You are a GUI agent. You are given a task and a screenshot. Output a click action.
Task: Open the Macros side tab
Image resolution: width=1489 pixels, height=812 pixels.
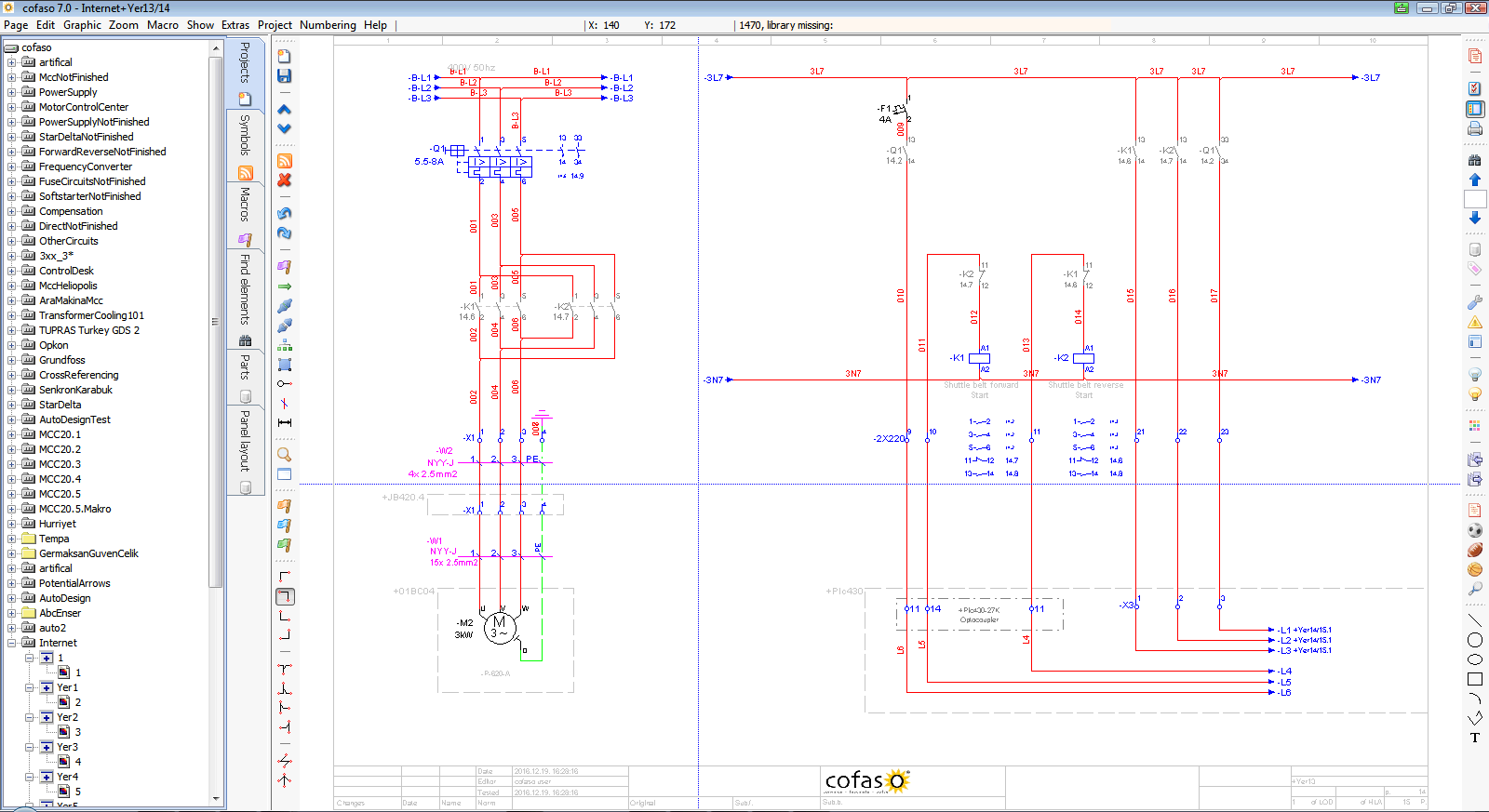click(x=245, y=216)
